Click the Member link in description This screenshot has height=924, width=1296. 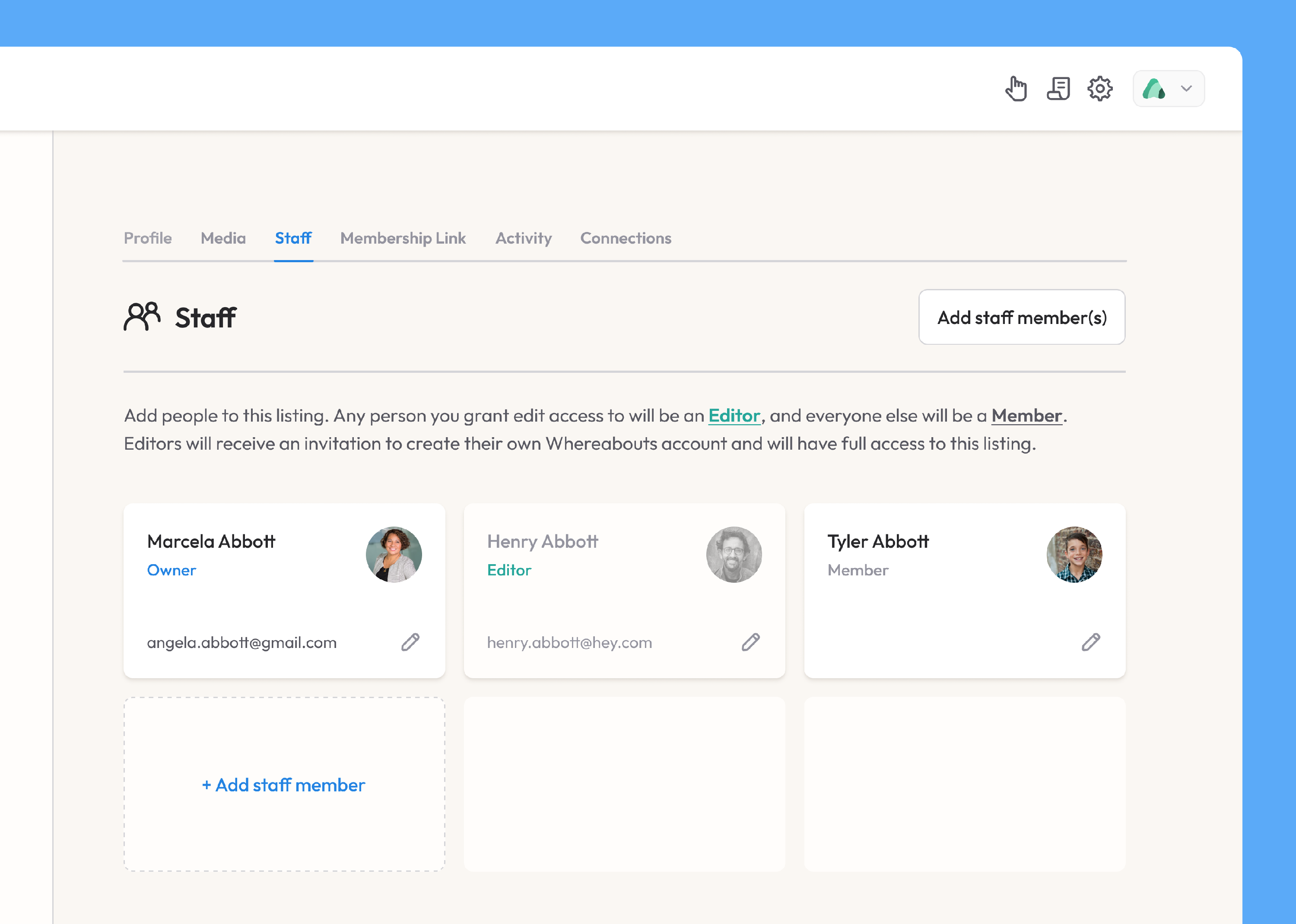tap(1026, 415)
